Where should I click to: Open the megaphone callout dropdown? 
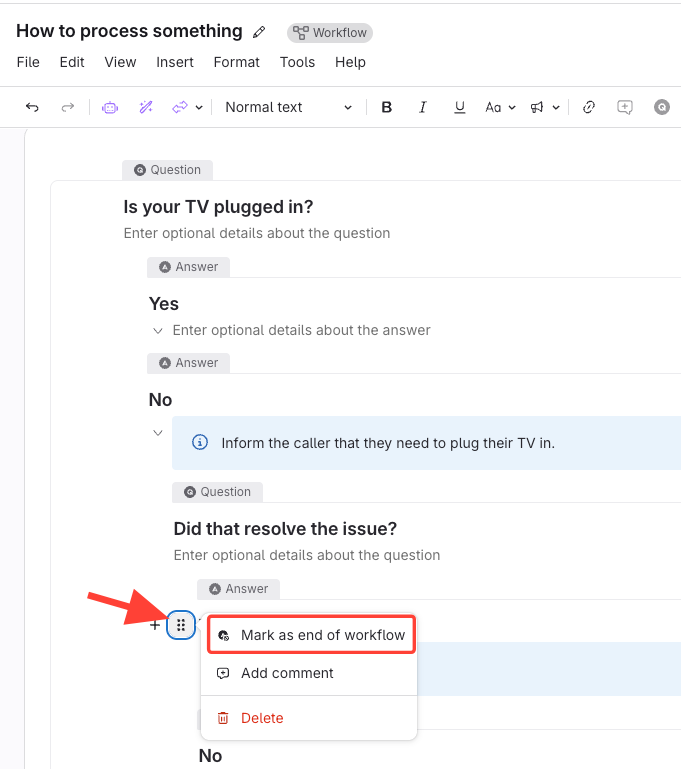click(x=544, y=107)
